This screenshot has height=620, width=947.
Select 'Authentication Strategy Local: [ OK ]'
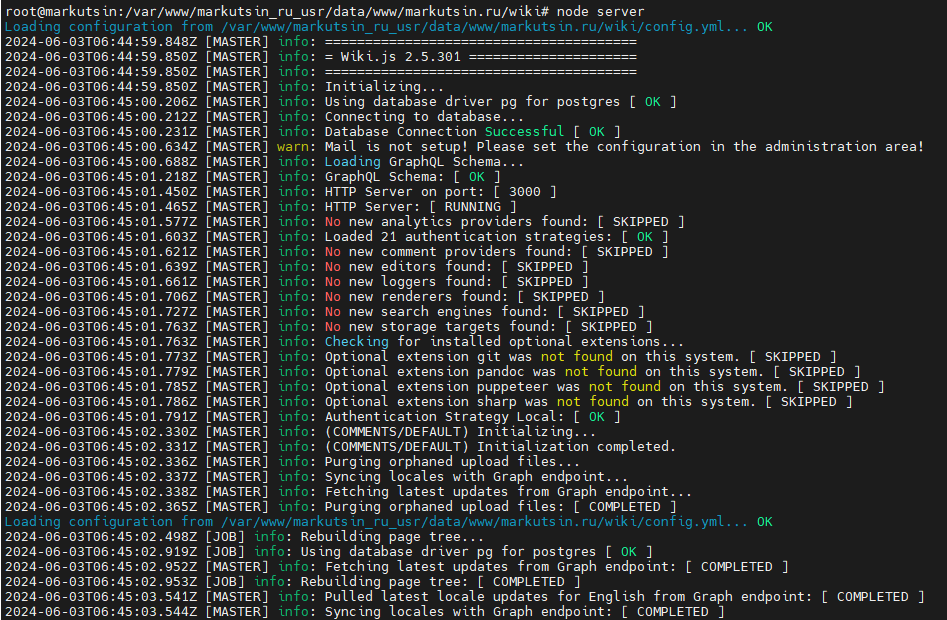pyautogui.click(x=312, y=417)
